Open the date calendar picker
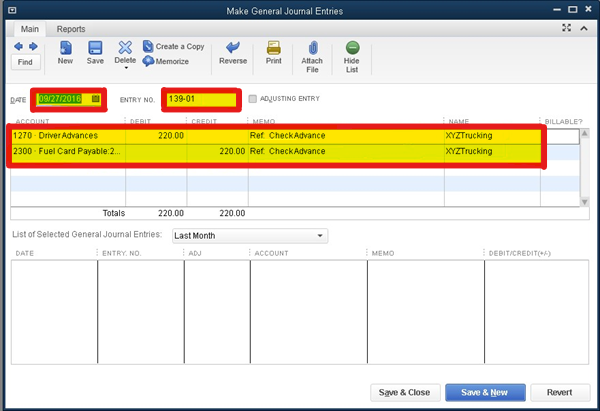The width and height of the screenshot is (600, 411). point(96,99)
